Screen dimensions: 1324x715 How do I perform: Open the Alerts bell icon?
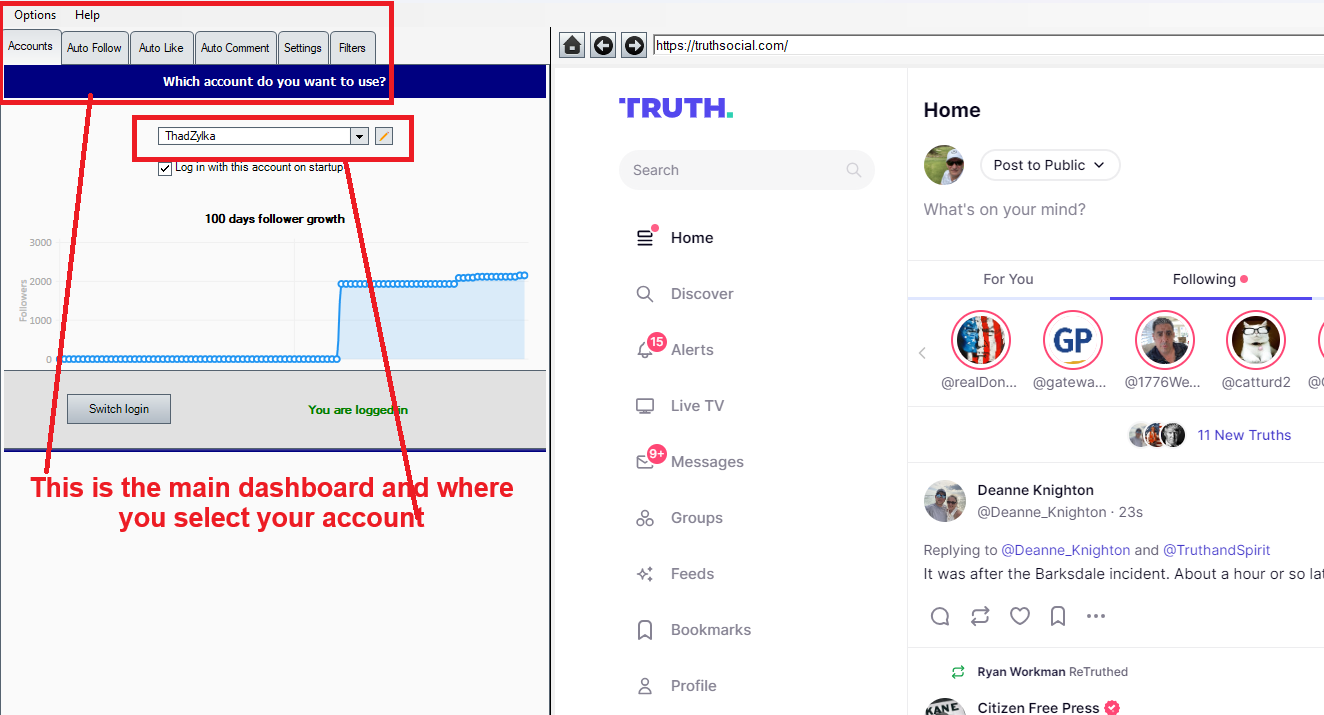[x=646, y=350]
